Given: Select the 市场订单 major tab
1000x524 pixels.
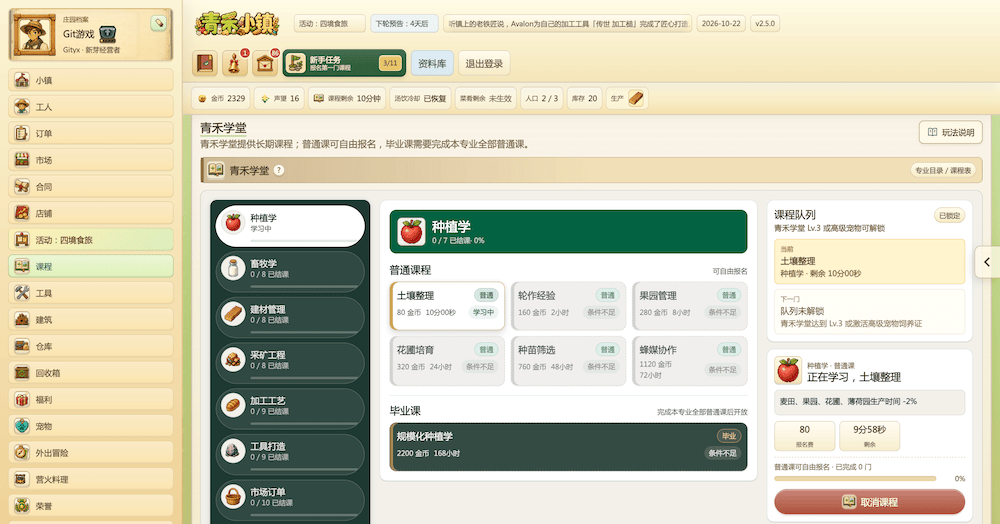Looking at the screenshot, I should click(x=290, y=499).
